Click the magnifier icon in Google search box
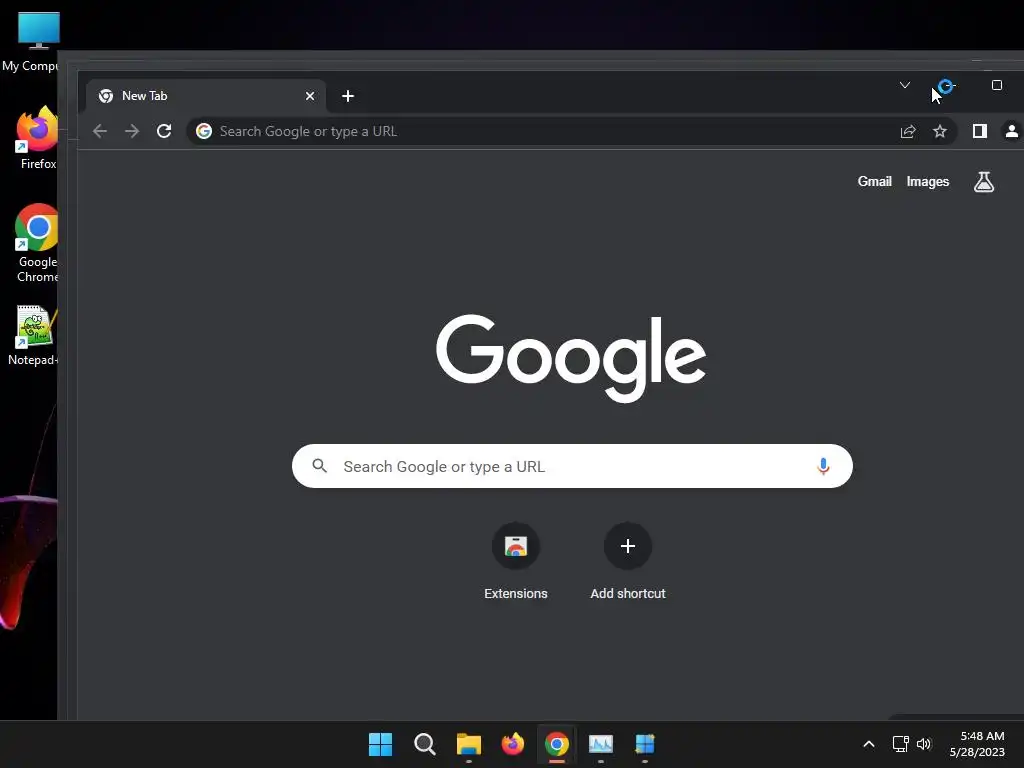Viewport: 1024px width, 768px height. pyautogui.click(x=319, y=466)
